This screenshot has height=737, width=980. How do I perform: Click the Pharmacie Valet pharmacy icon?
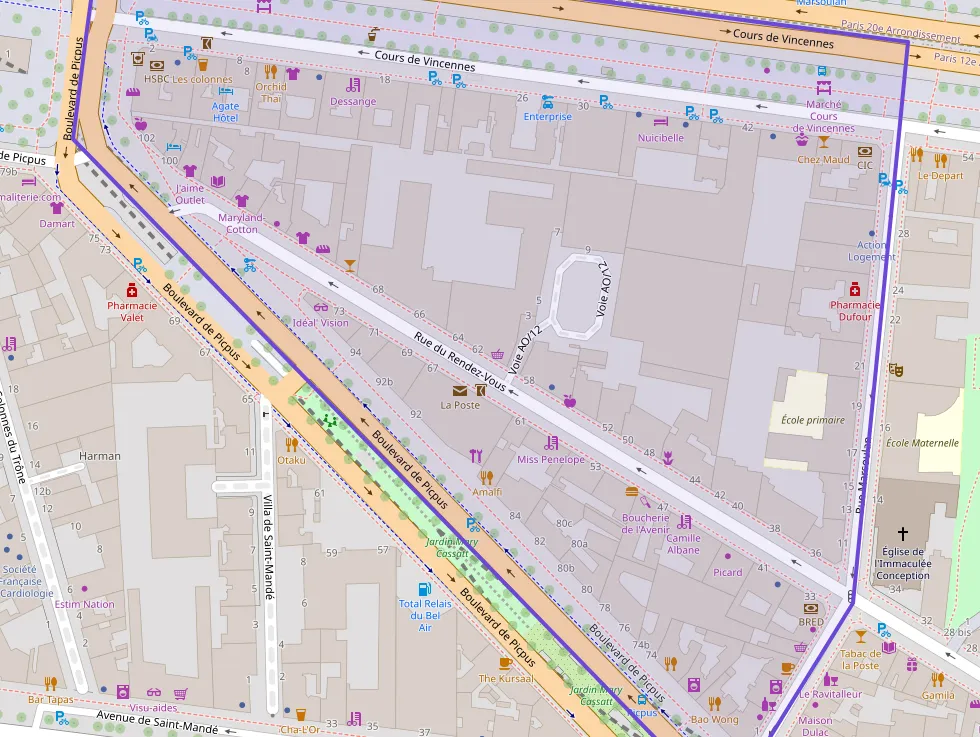point(132,290)
